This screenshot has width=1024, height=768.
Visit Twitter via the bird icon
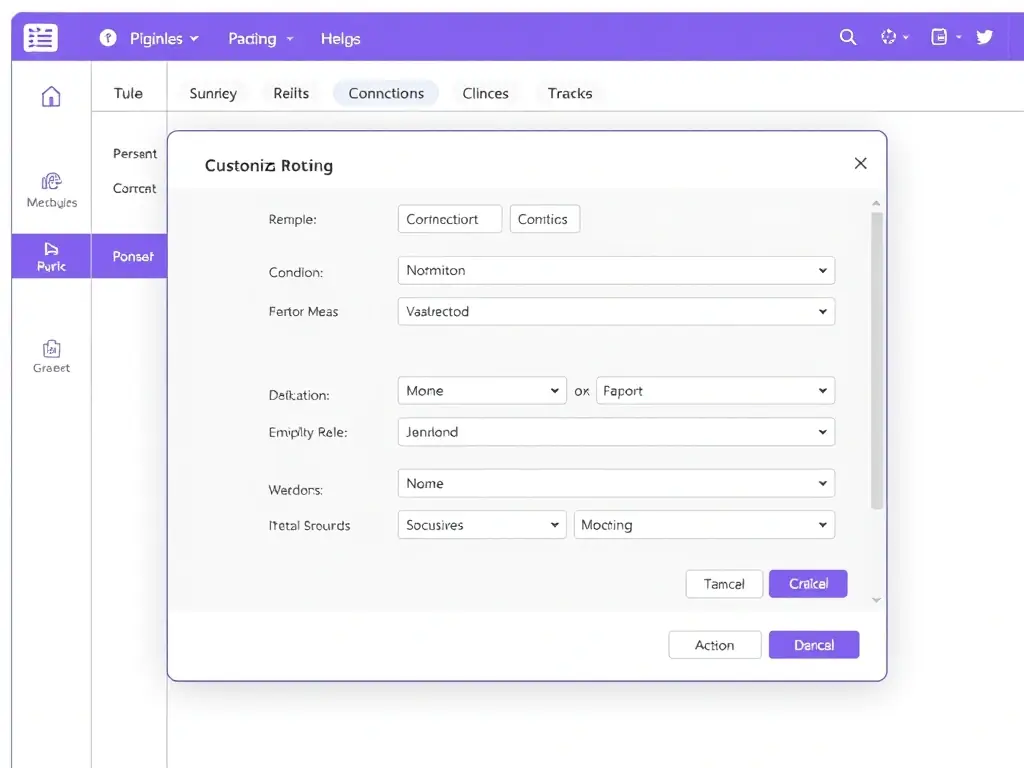(985, 37)
